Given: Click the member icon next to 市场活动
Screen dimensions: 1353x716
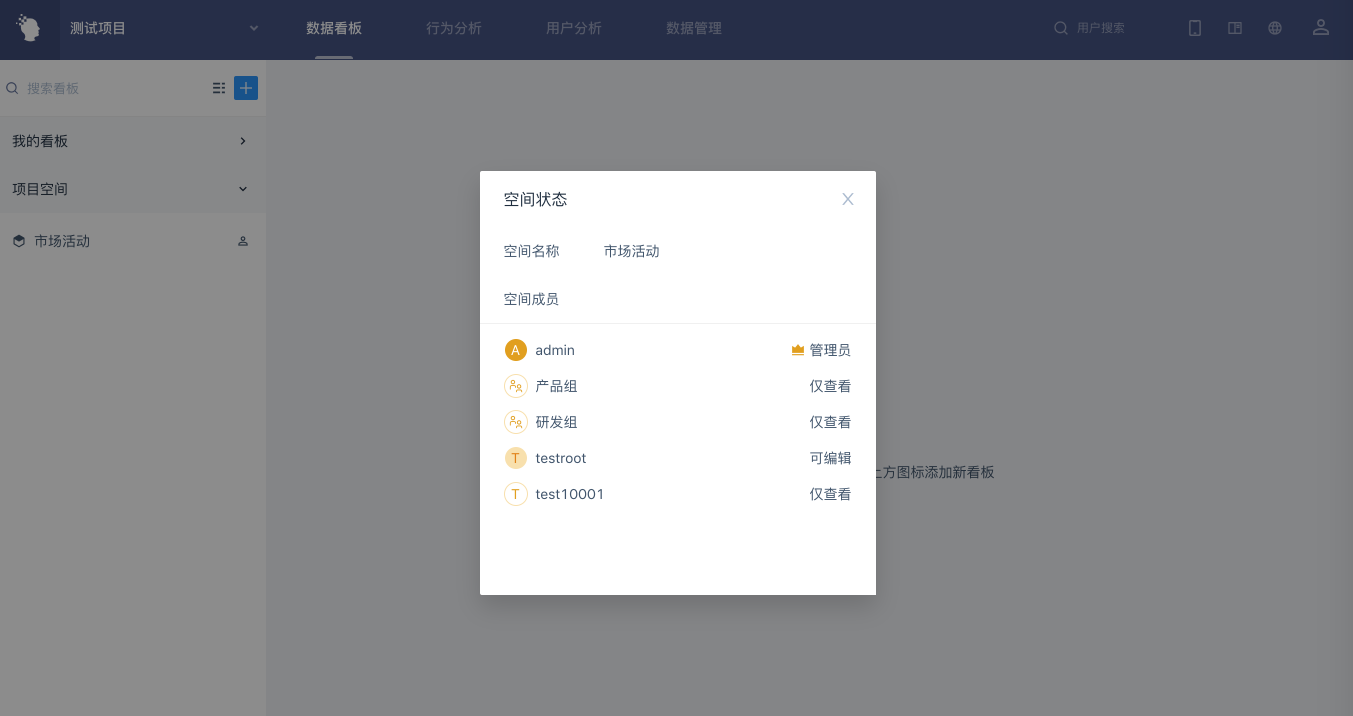Looking at the screenshot, I should pyautogui.click(x=243, y=241).
